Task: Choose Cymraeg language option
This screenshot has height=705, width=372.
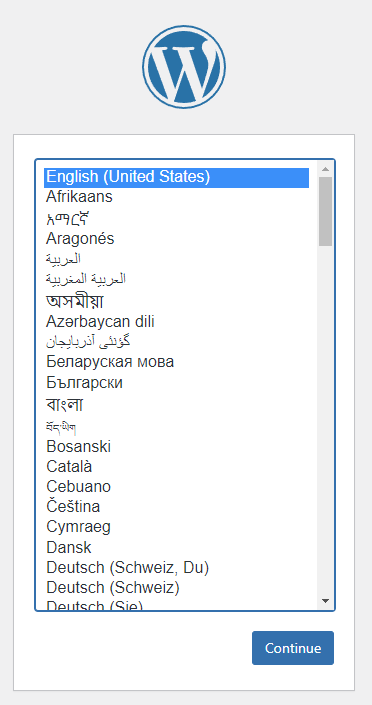Action: point(176,527)
